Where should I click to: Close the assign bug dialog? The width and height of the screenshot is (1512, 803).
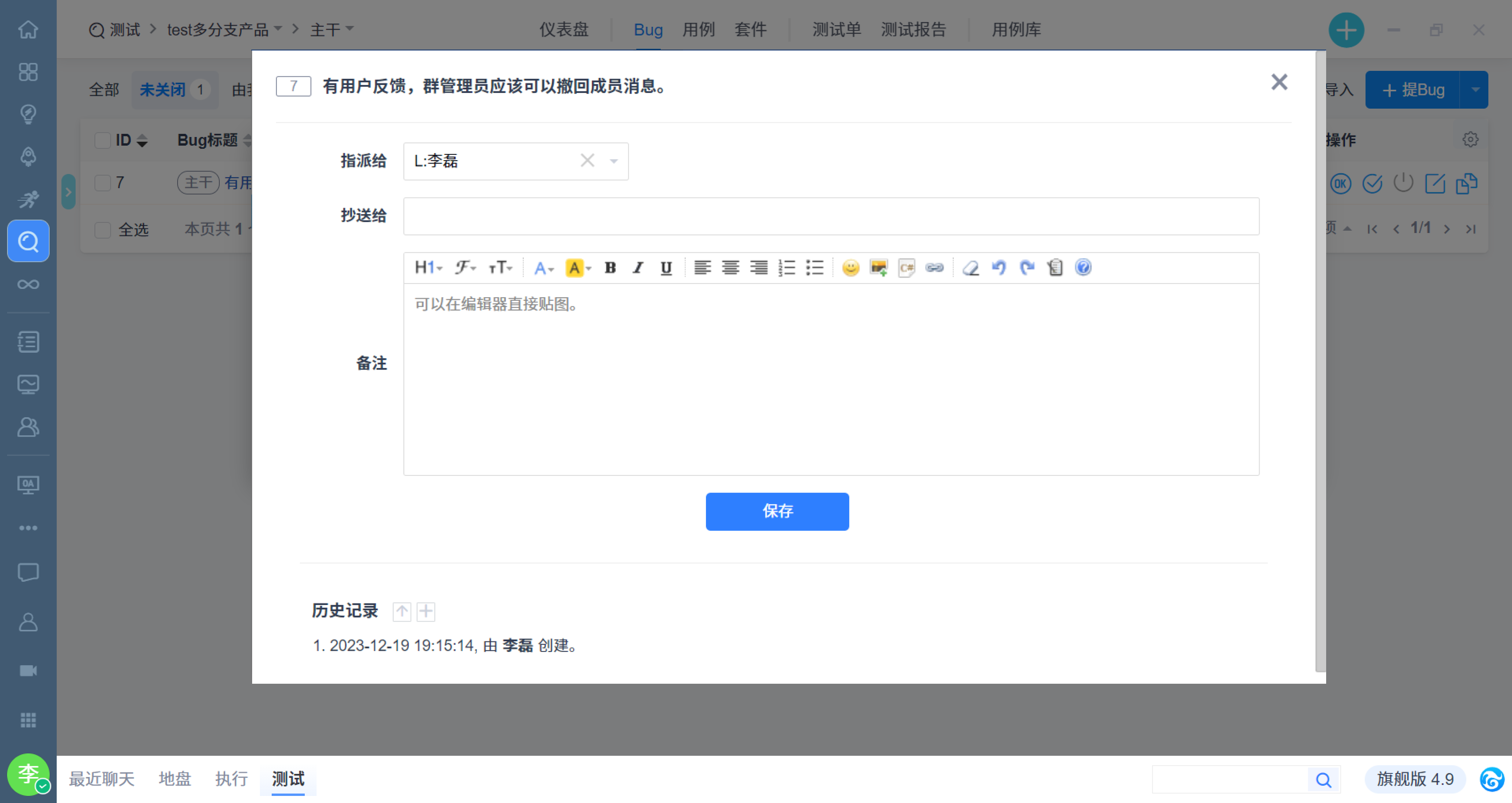(1279, 82)
